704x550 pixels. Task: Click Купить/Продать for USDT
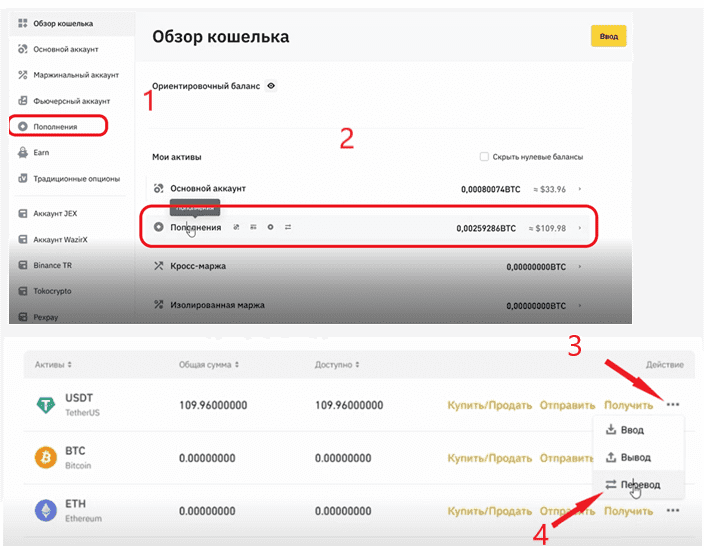pos(489,405)
